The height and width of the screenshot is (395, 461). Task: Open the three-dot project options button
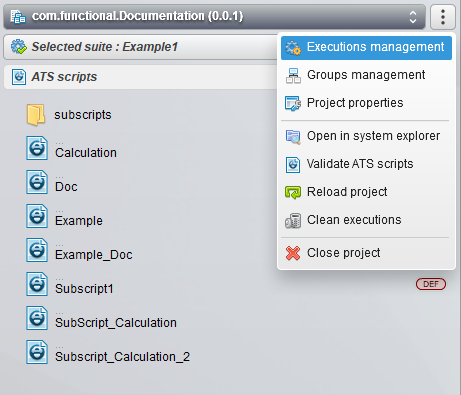(x=443, y=17)
